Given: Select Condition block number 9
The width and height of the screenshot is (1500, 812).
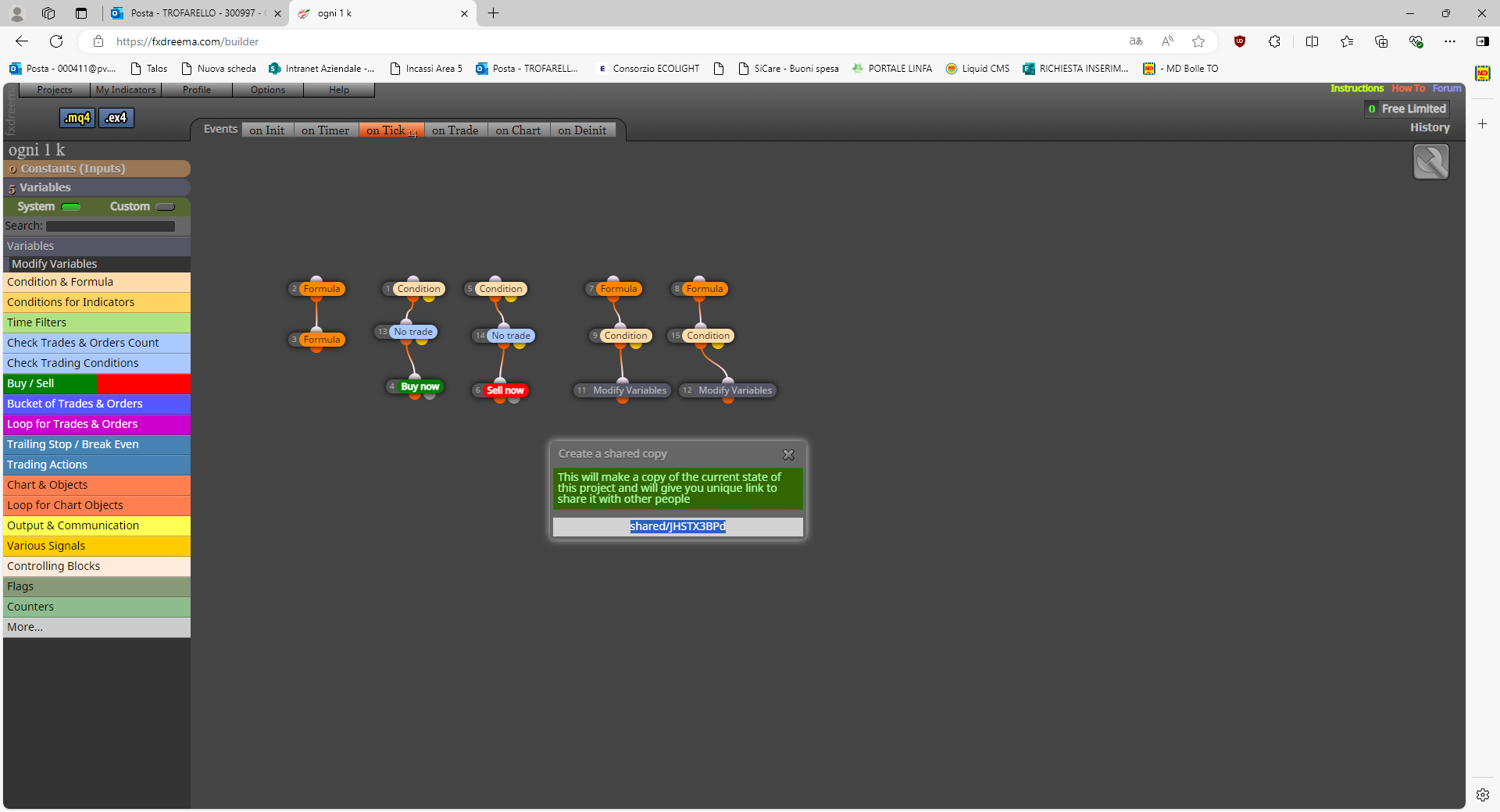Looking at the screenshot, I should tap(626, 336).
